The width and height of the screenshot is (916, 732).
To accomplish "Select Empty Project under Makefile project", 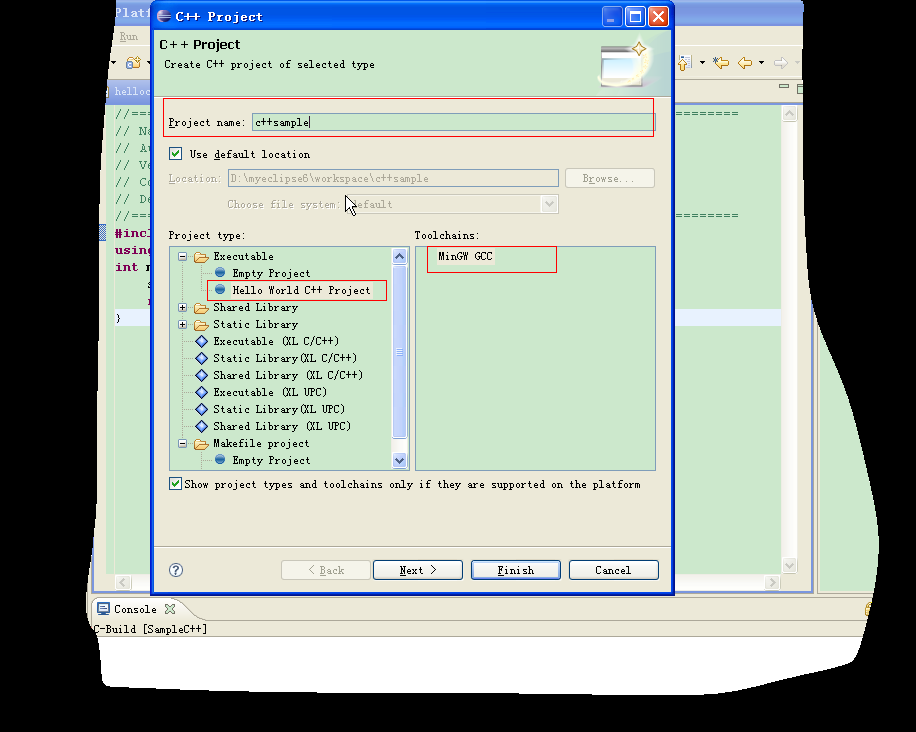I will 271,460.
